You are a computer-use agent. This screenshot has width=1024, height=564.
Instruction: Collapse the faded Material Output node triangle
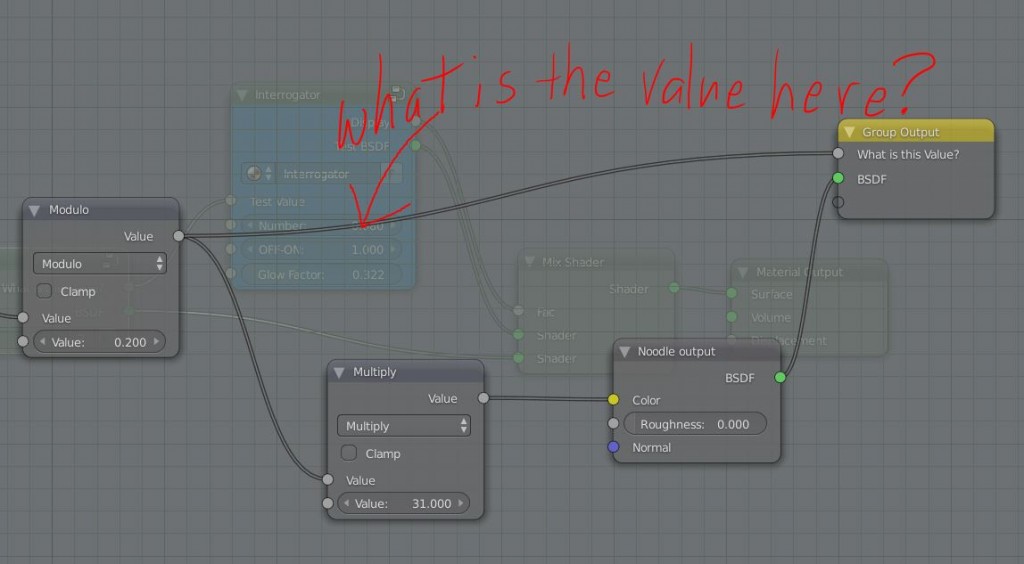[x=743, y=272]
